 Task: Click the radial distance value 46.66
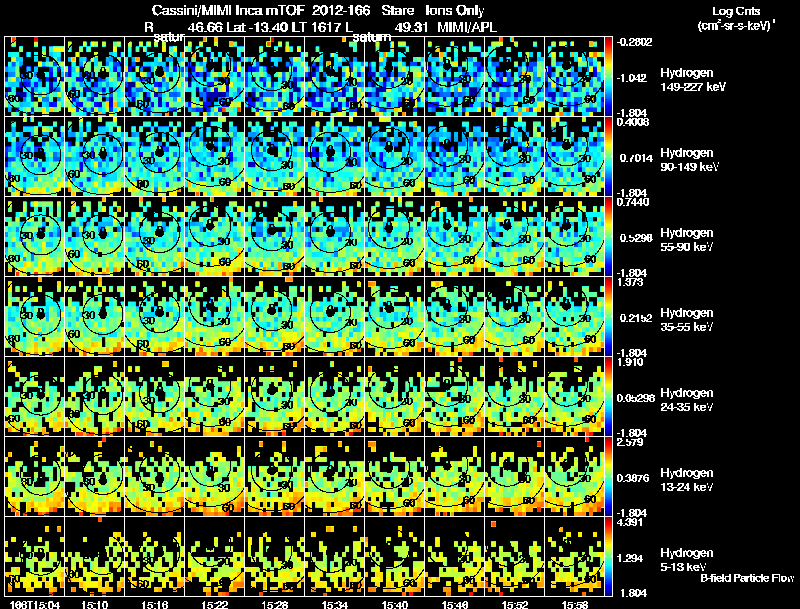205,28
